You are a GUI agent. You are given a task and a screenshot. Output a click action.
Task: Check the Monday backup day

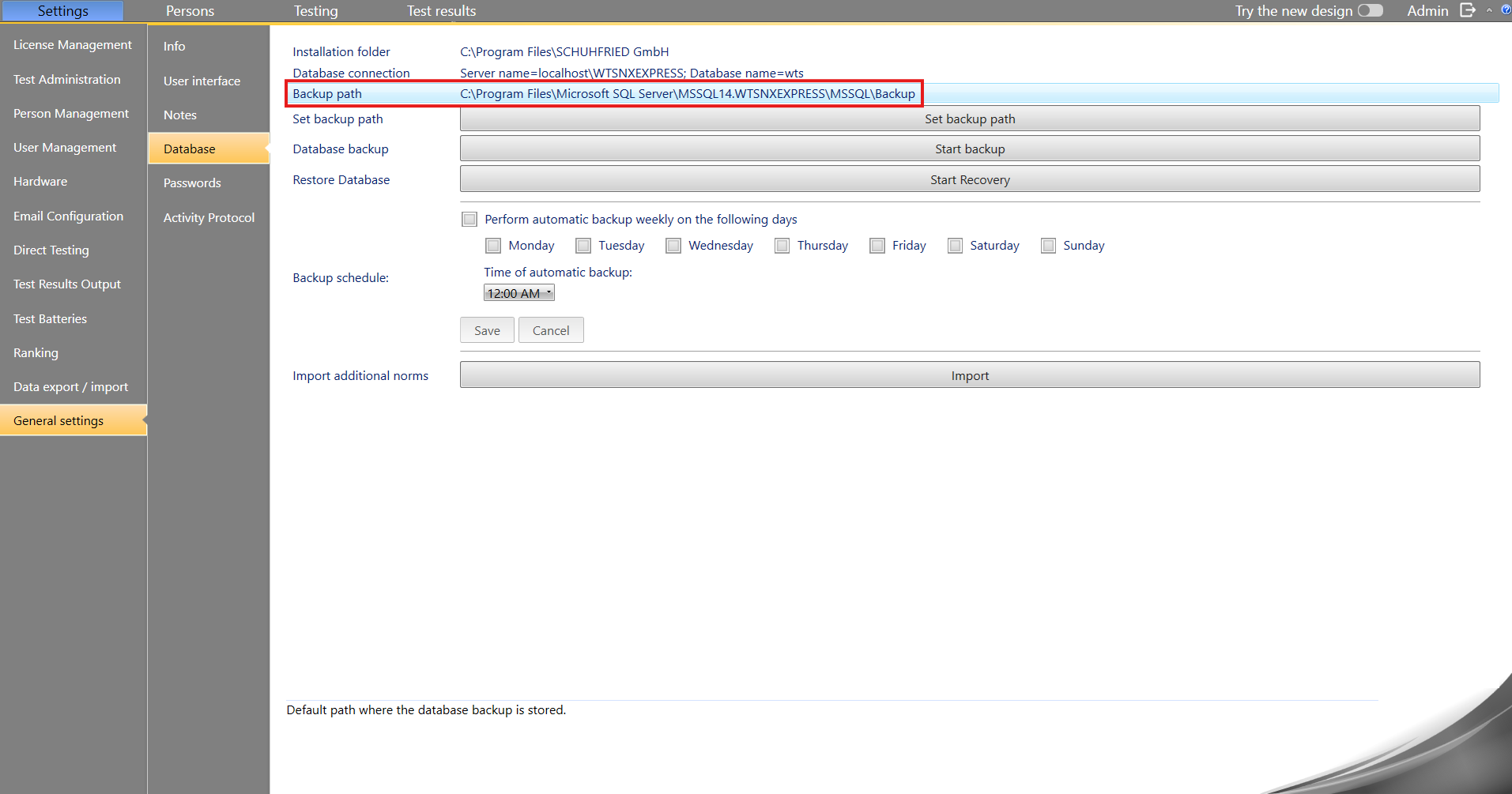tap(493, 246)
